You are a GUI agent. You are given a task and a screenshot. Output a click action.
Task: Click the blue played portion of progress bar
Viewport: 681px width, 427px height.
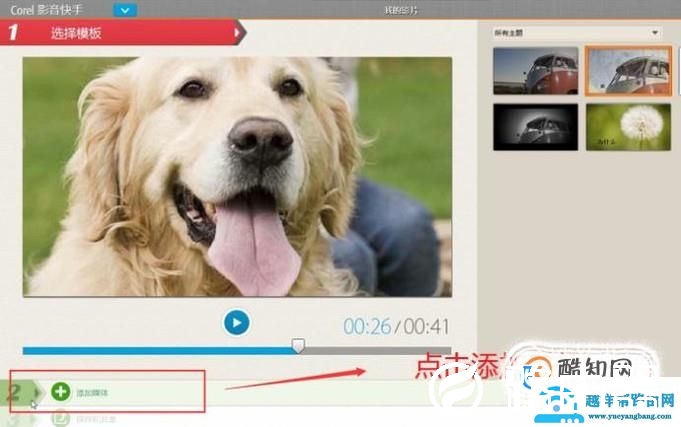(150, 350)
